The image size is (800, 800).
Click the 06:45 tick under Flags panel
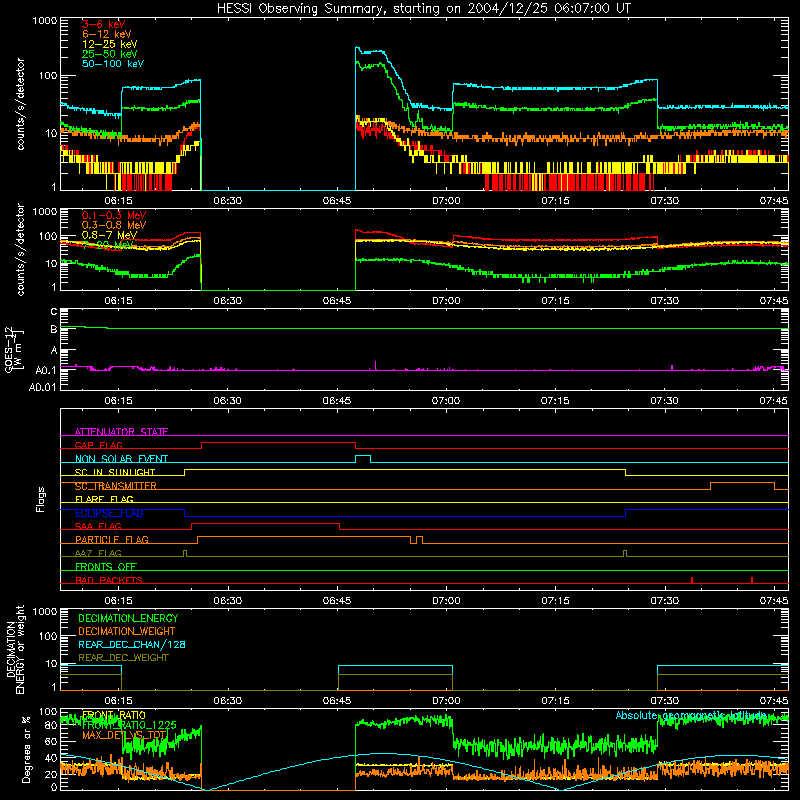click(x=337, y=601)
